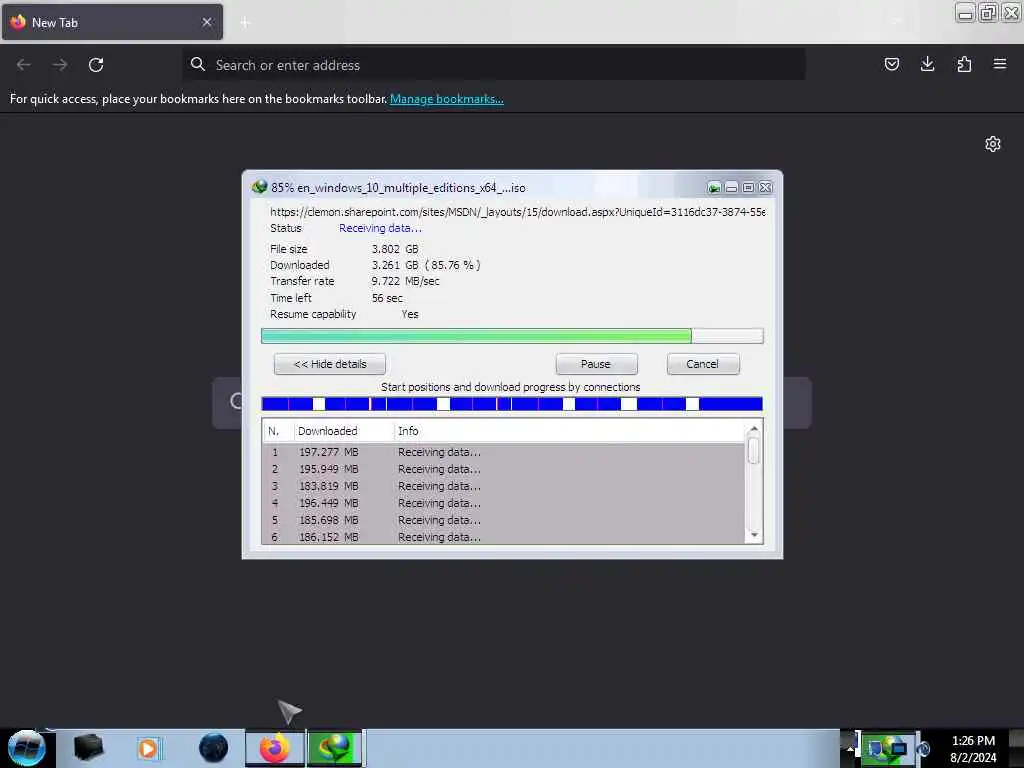Click the IDM icon in dialog title bar
Image resolution: width=1024 pixels, height=768 pixels.
(259, 187)
